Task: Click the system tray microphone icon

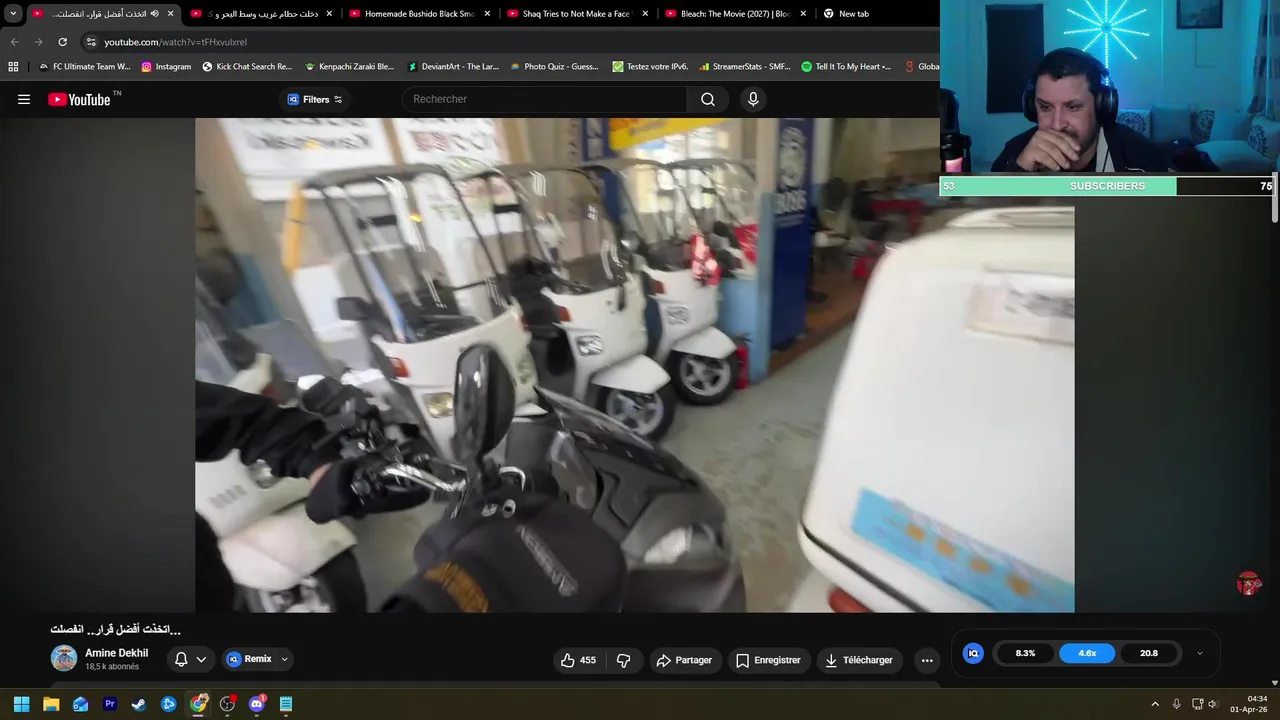Action: coord(1176,704)
